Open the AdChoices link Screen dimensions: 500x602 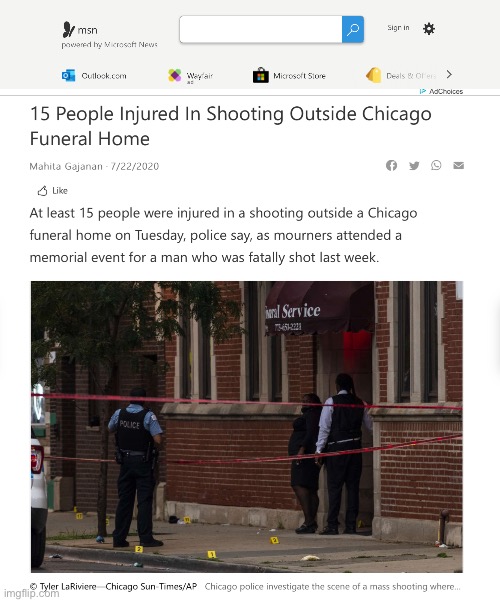[x=441, y=91]
